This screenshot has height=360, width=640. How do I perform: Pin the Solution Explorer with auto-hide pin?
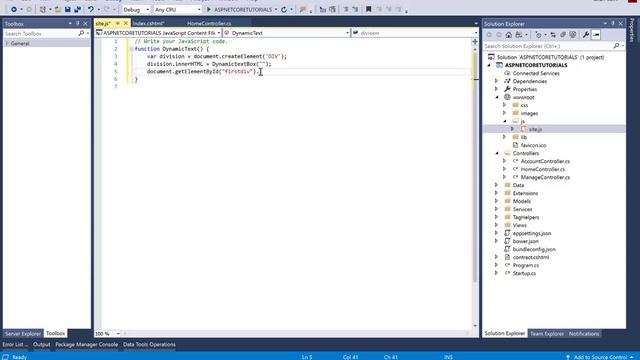click(x=613, y=24)
